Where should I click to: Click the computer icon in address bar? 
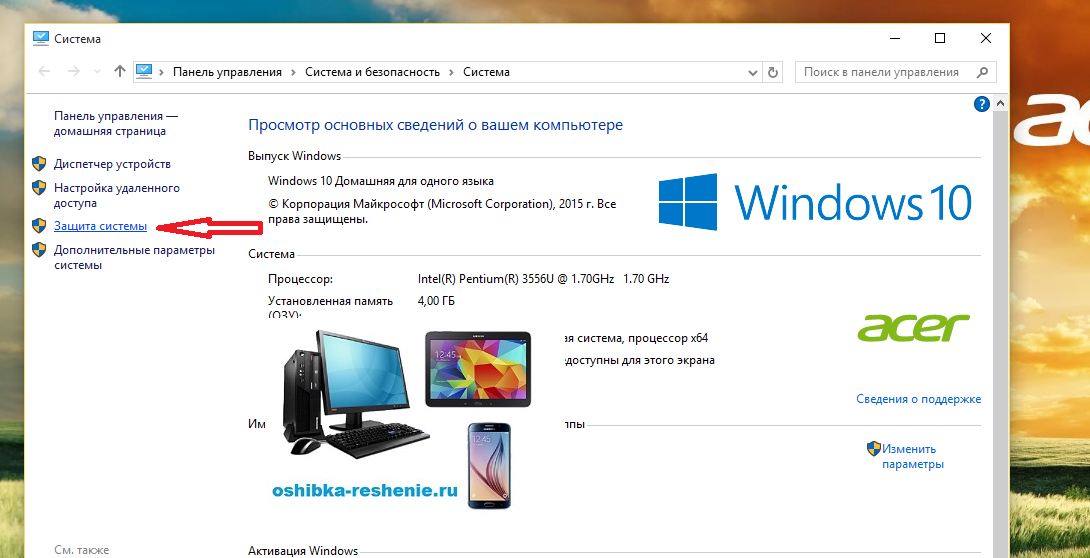point(144,72)
